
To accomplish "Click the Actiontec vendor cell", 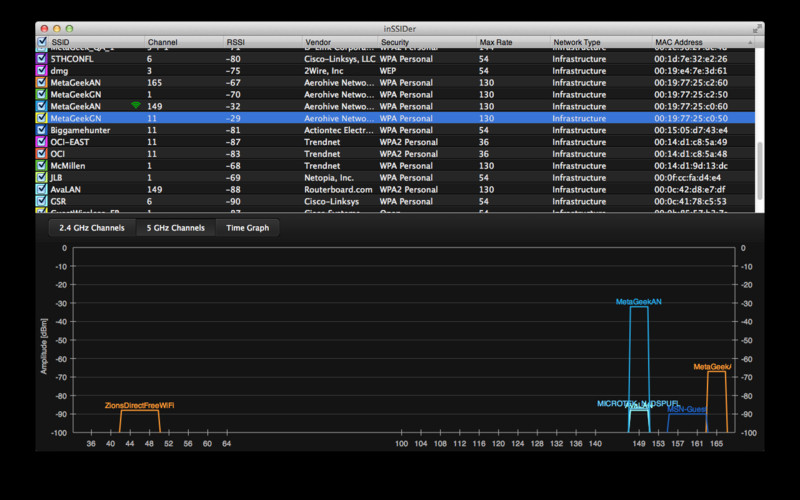I will 339,130.
